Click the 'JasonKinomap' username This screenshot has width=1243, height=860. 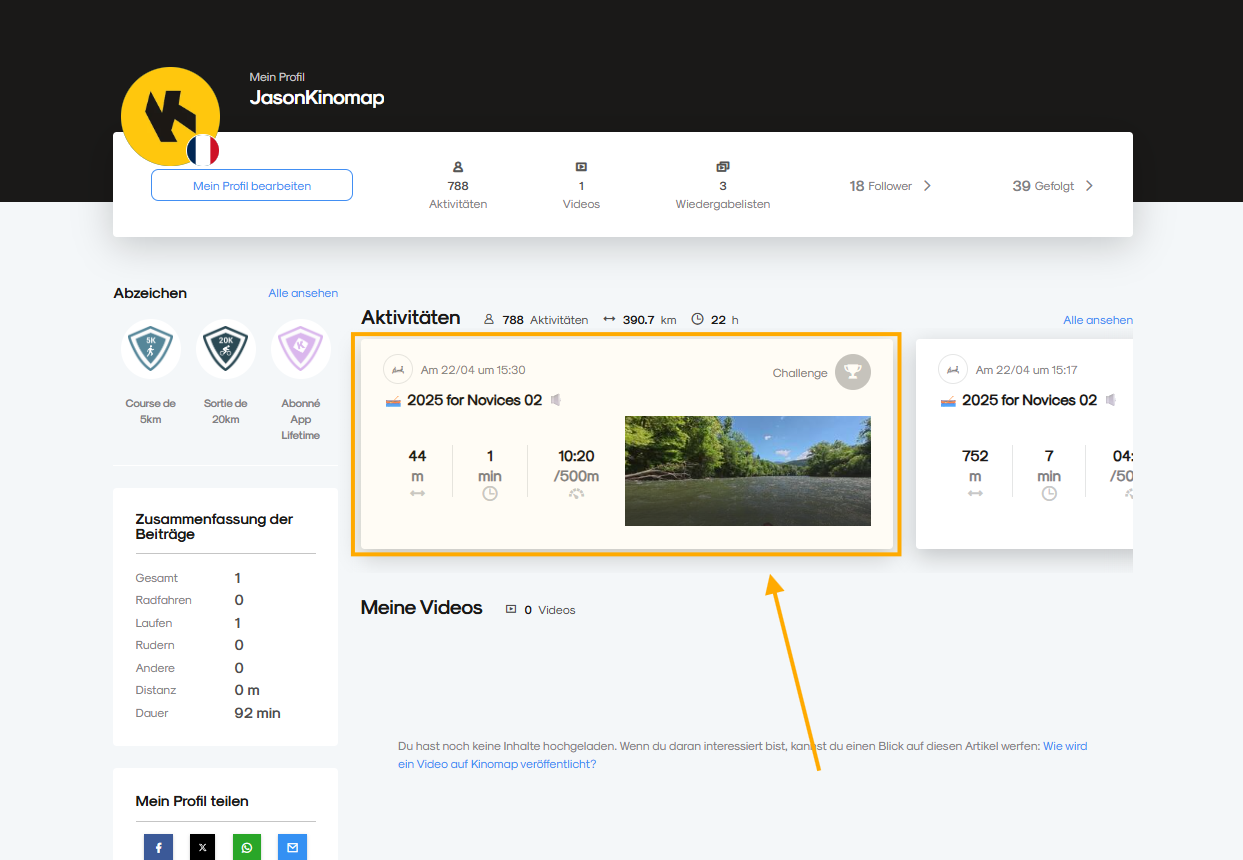point(317,98)
